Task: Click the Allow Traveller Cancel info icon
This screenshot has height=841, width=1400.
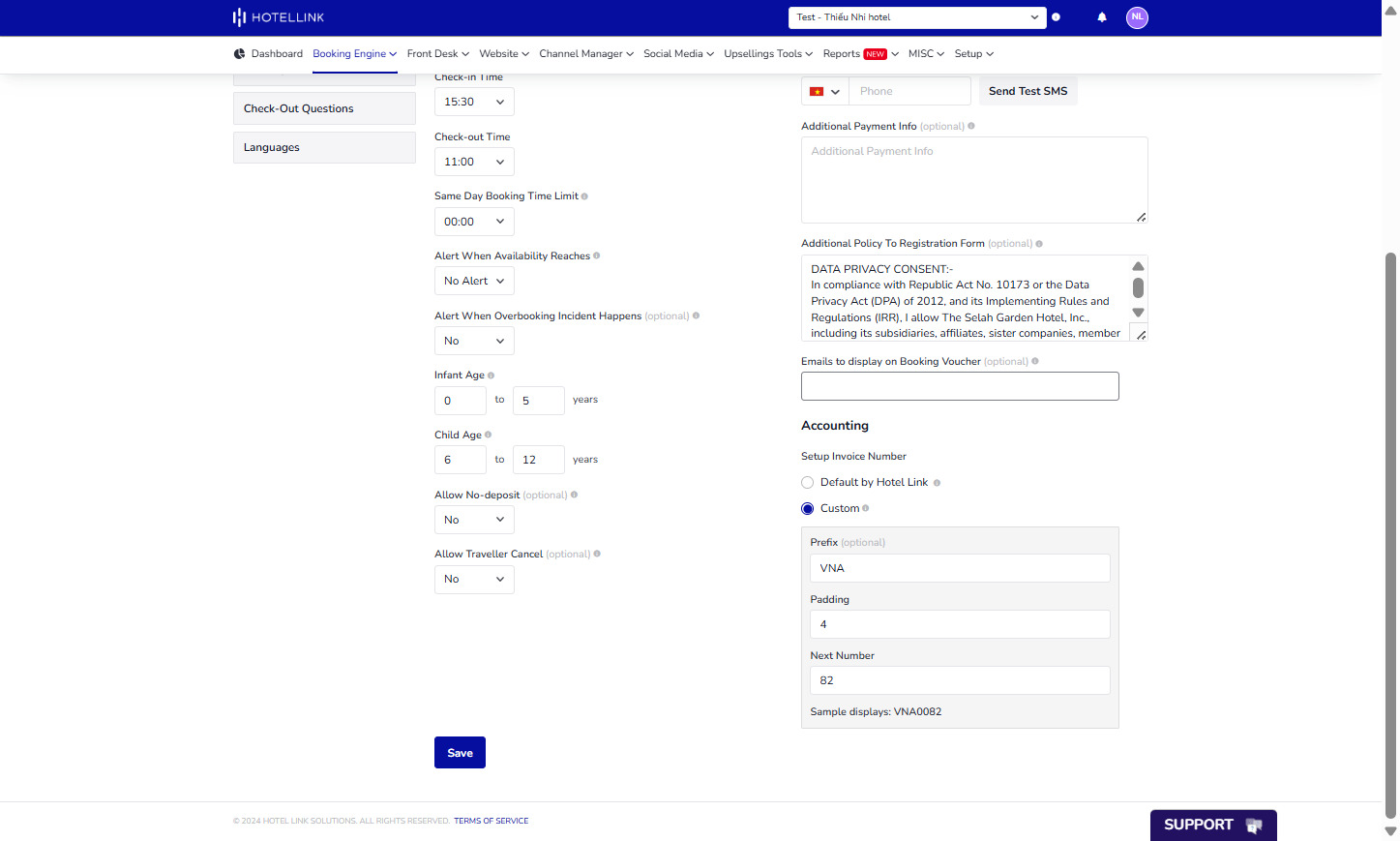Action: tap(597, 554)
